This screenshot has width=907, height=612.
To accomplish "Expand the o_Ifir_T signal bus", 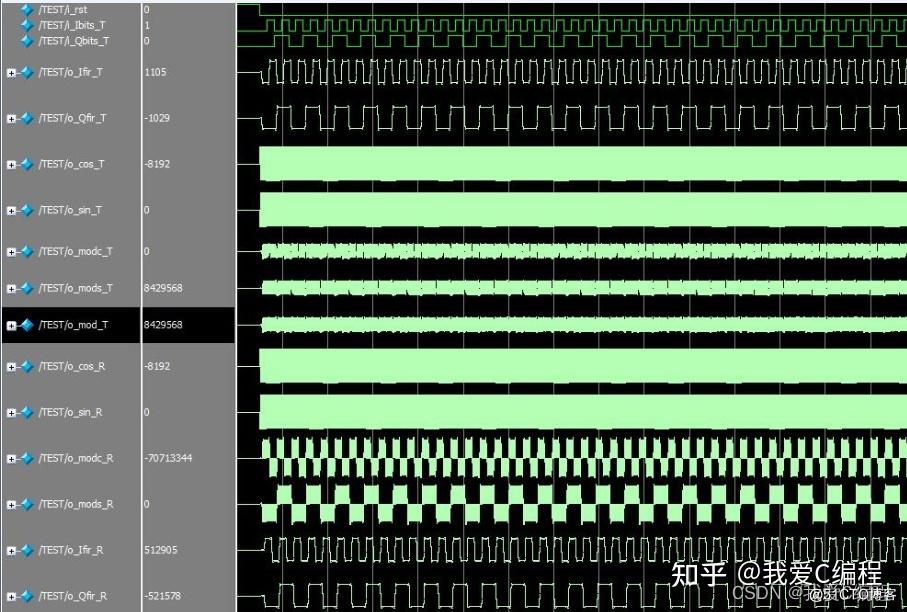I will [x=11, y=73].
